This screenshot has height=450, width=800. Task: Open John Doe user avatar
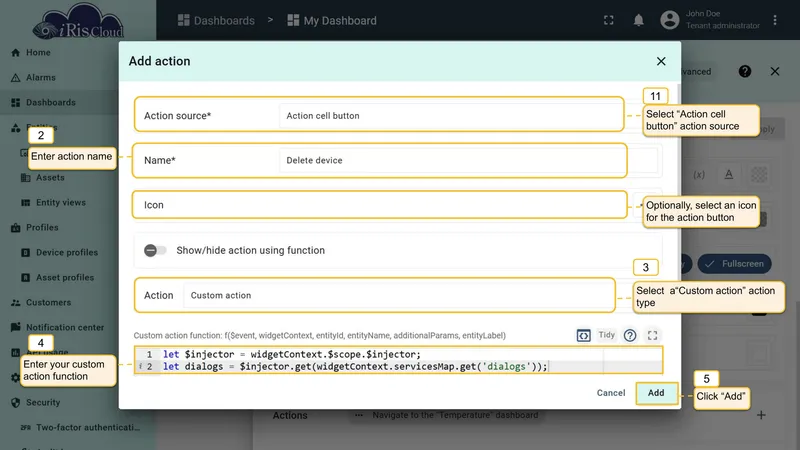click(x=669, y=20)
